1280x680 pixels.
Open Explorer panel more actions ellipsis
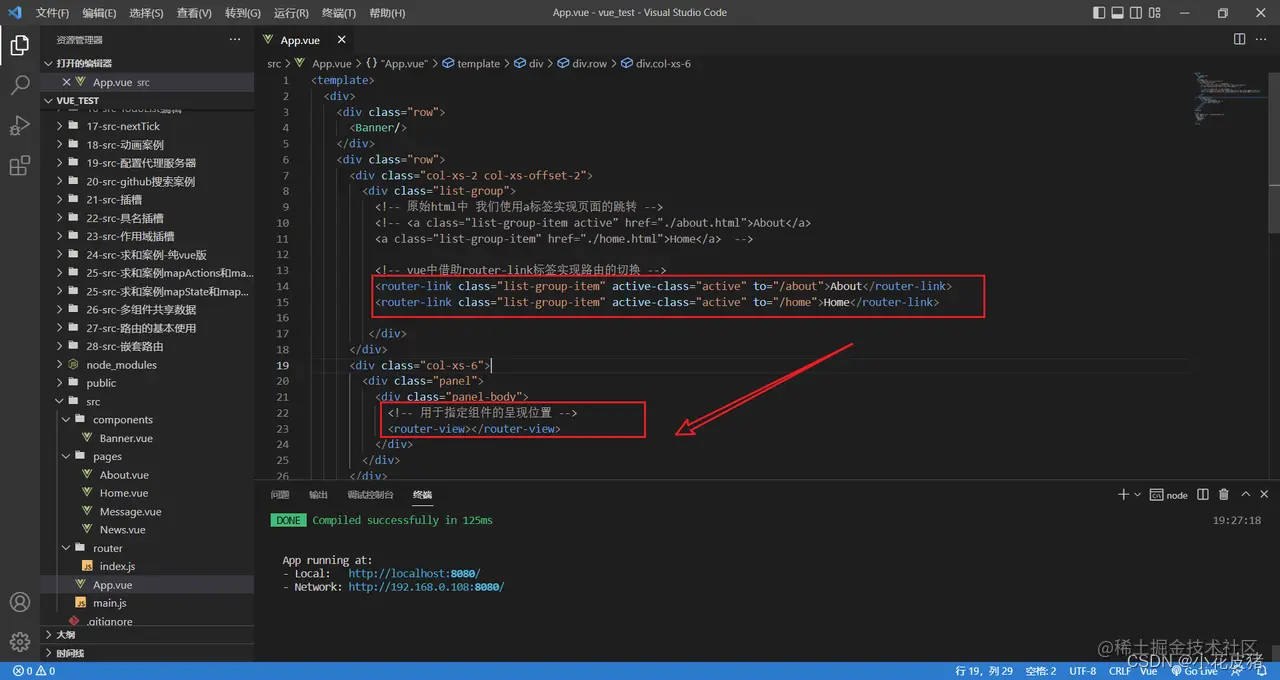click(235, 39)
